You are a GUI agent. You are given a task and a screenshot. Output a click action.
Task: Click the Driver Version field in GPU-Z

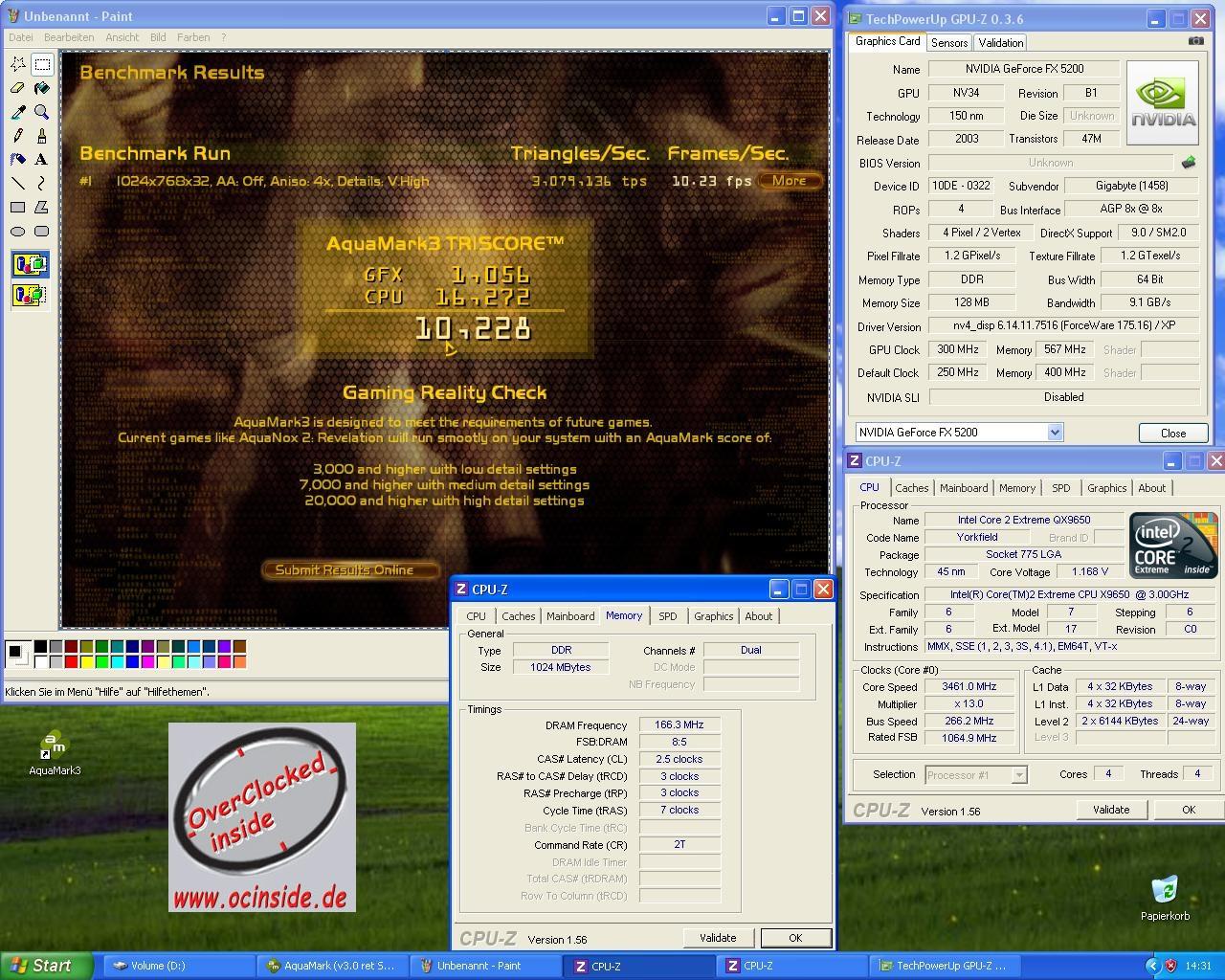pyautogui.click(x=1063, y=325)
